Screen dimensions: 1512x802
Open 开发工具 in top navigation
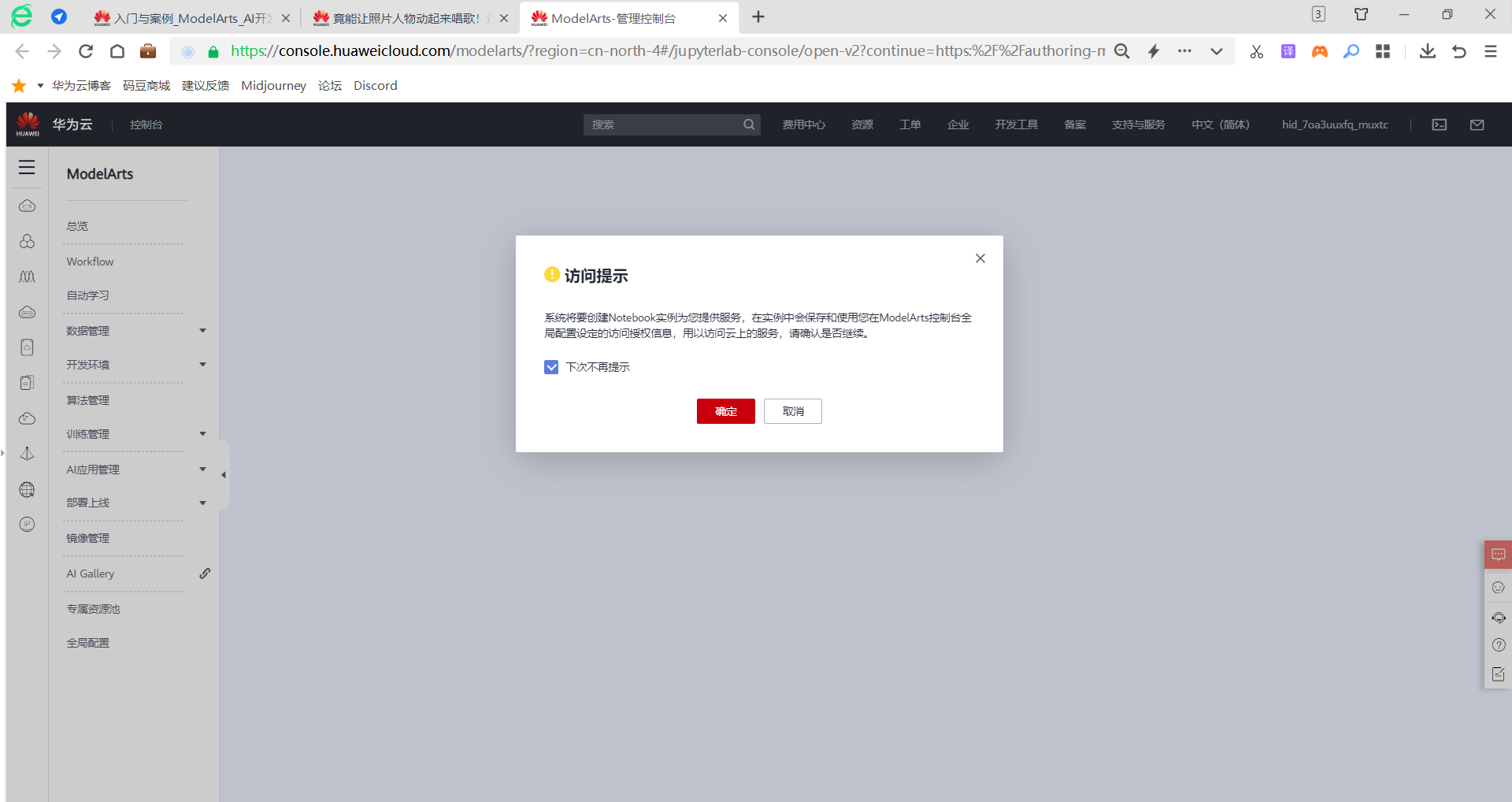coord(1016,124)
